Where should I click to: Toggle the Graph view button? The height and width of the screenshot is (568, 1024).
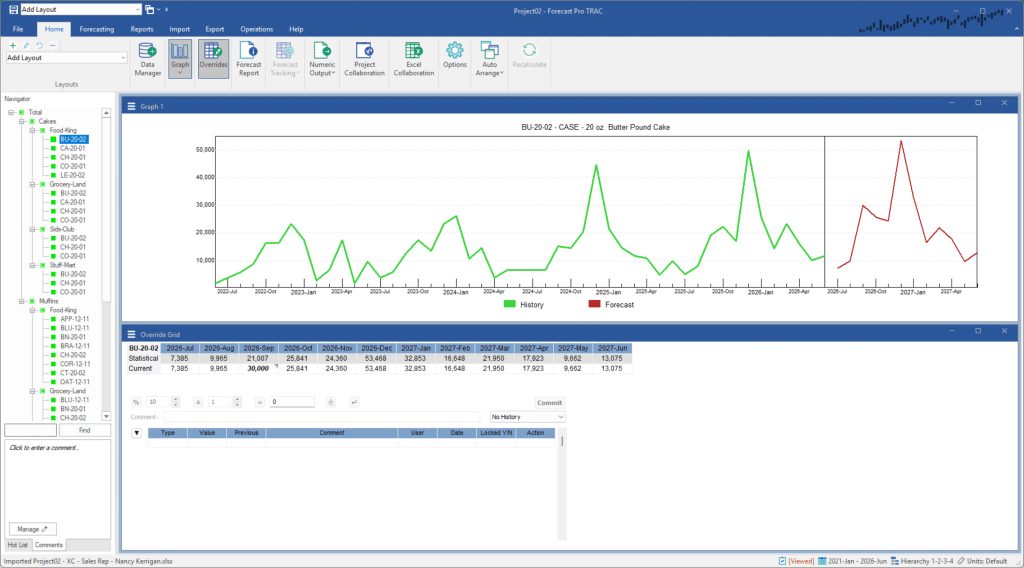click(x=180, y=58)
